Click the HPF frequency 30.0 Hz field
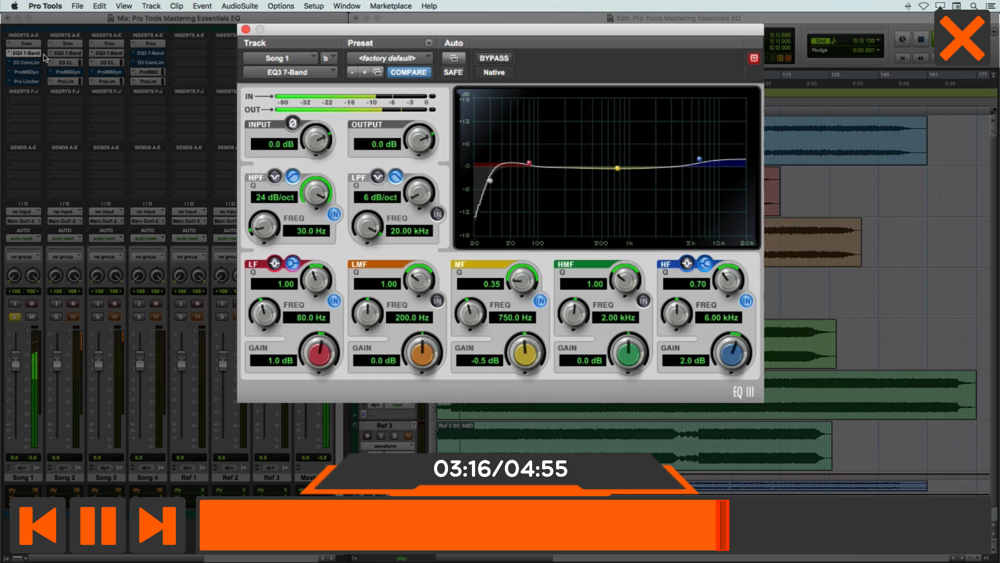The image size is (1000, 563). 305,231
